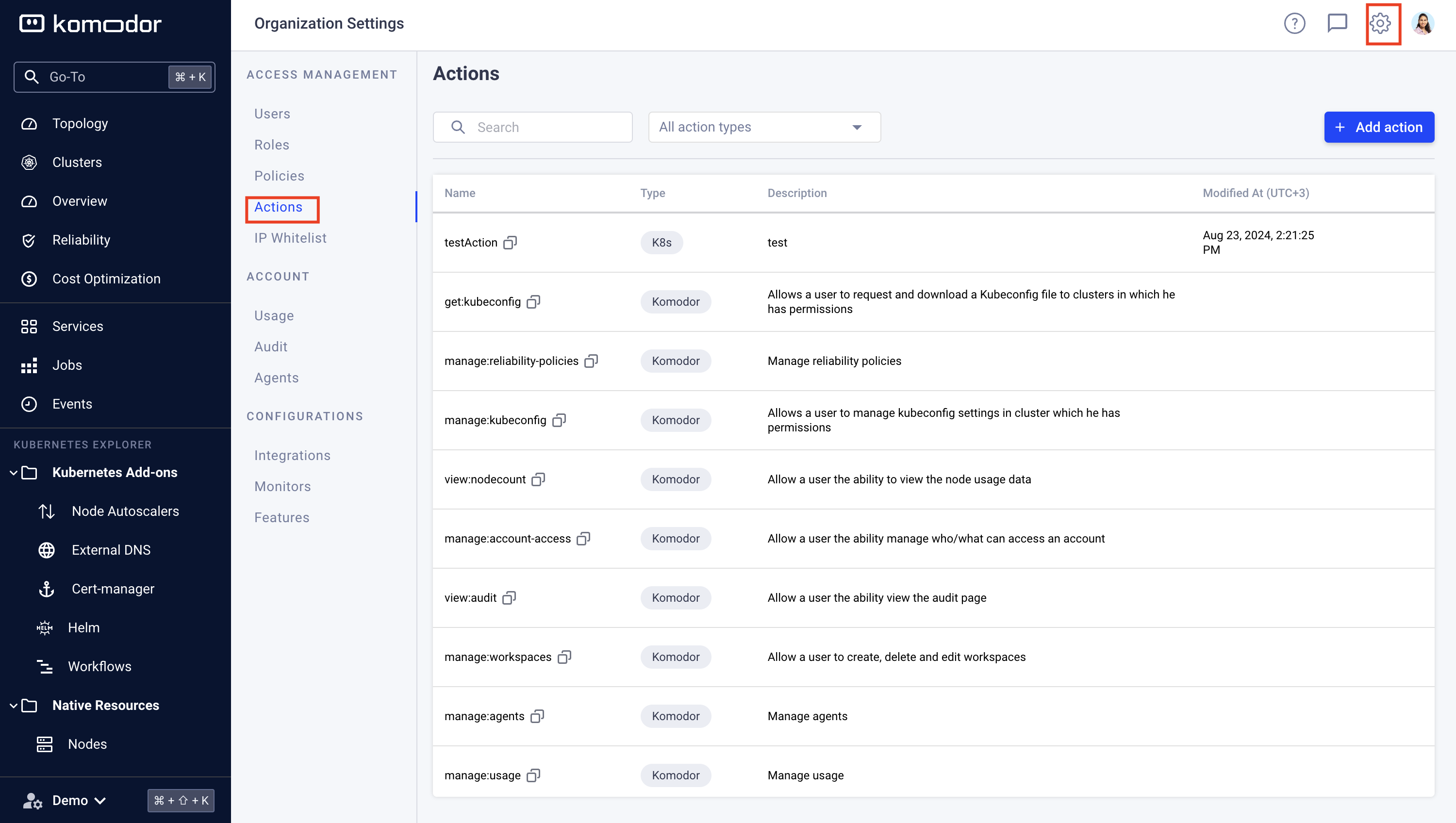Click the K8s type badge
Image resolution: width=1456 pixels, height=823 pixels.
pyautogui.click(x=662, y=243)
